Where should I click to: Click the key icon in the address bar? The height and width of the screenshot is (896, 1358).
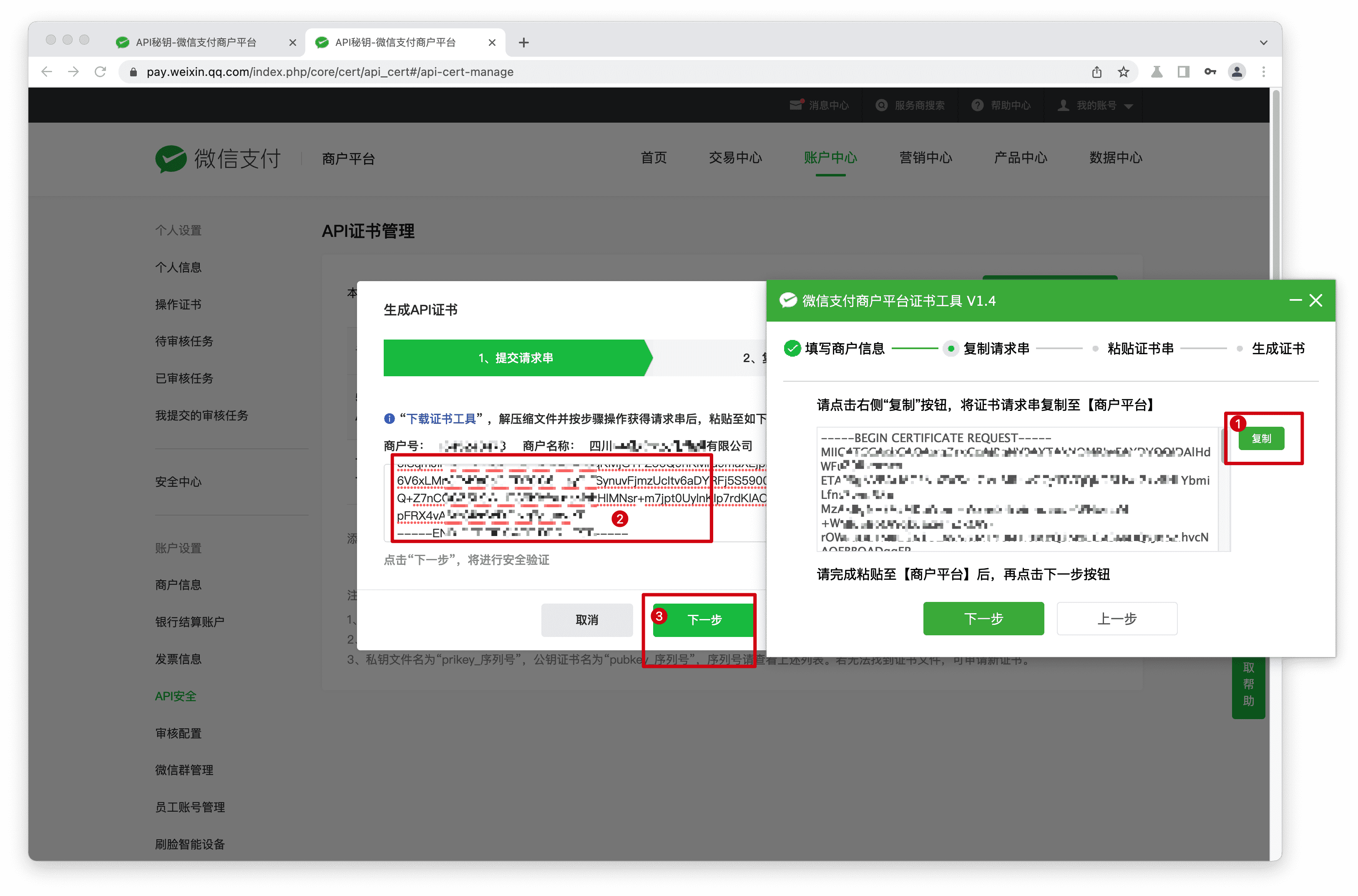[1210, 72]
